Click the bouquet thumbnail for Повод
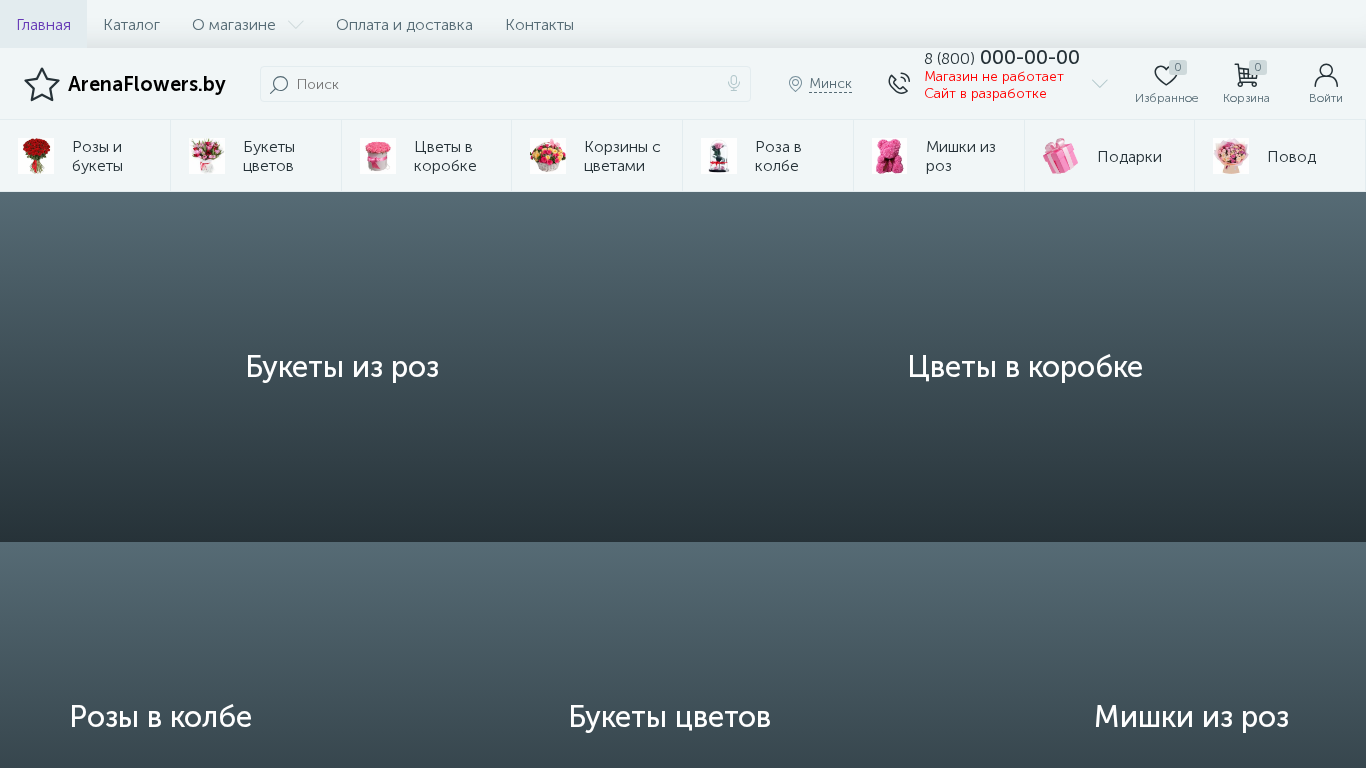 coord(1231,156)
